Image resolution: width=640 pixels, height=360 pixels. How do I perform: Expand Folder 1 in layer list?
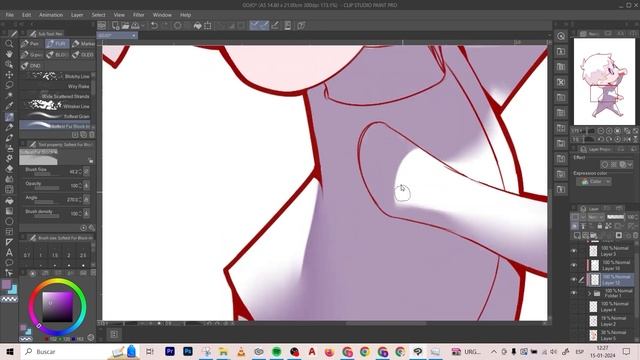(x=589, y=293)
